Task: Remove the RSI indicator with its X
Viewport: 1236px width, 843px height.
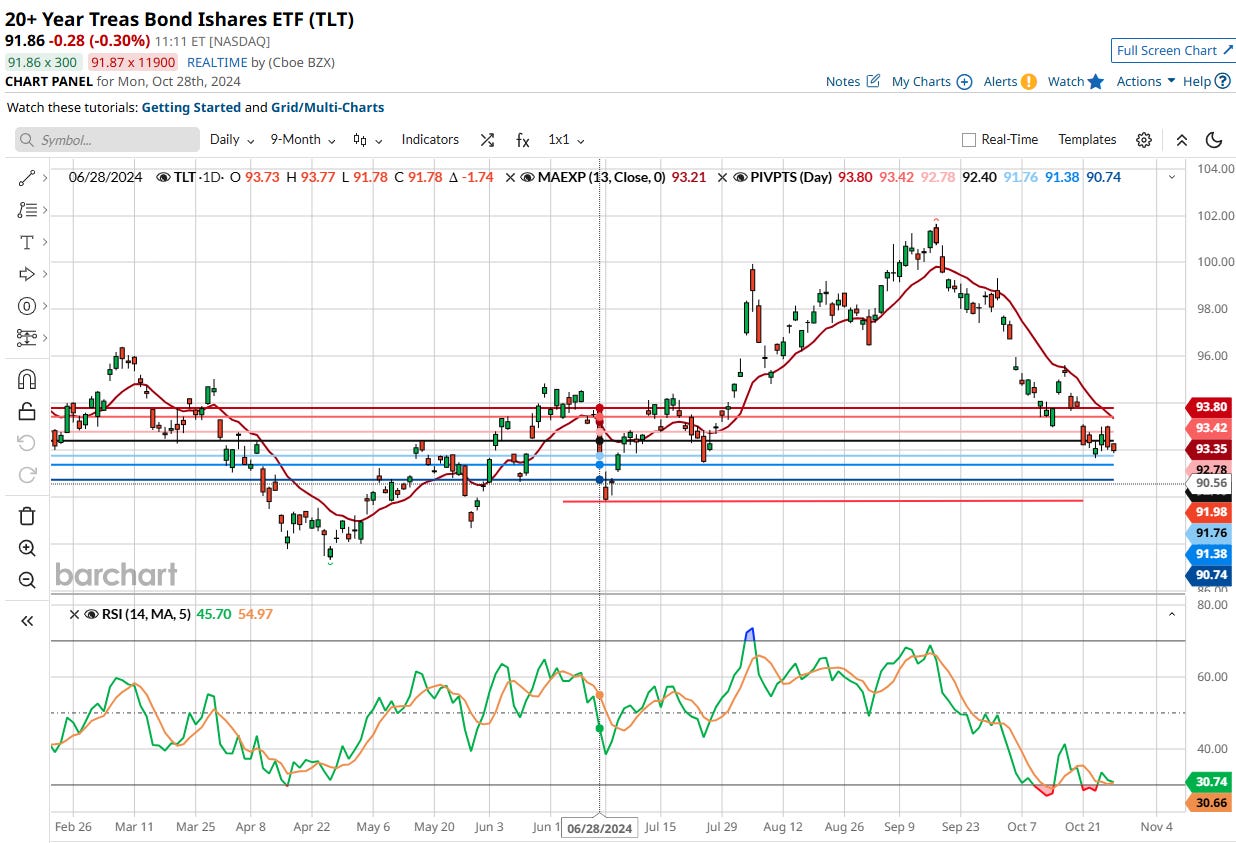Action: point(74,614)
